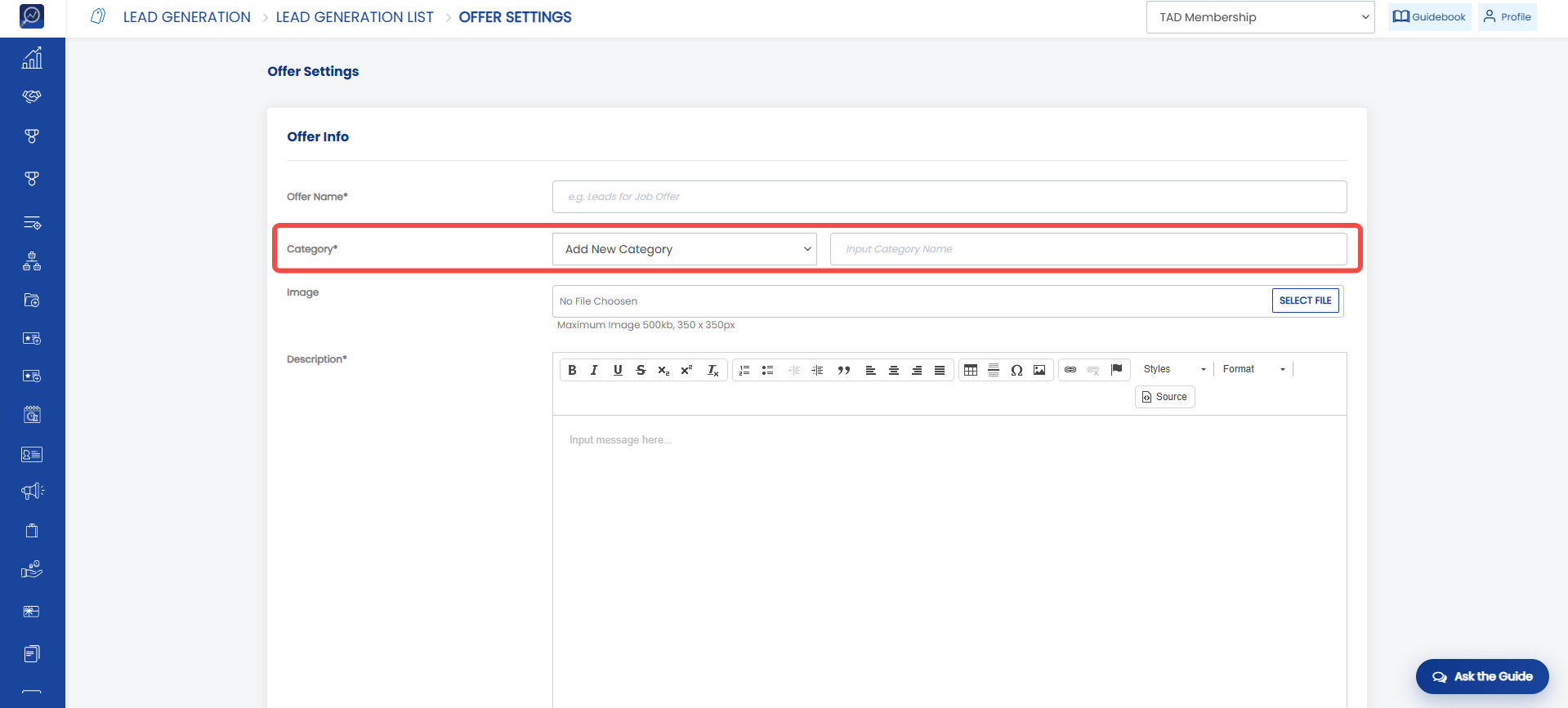Open the handshake sidebar icon
1568x708 pixels.
pyautogui.click(x=32, y=96)
